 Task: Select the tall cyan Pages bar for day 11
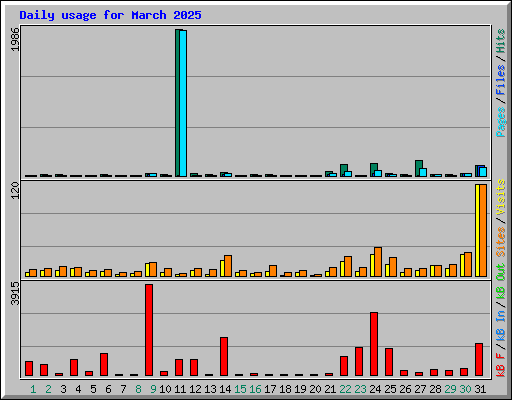coord(183,103)
